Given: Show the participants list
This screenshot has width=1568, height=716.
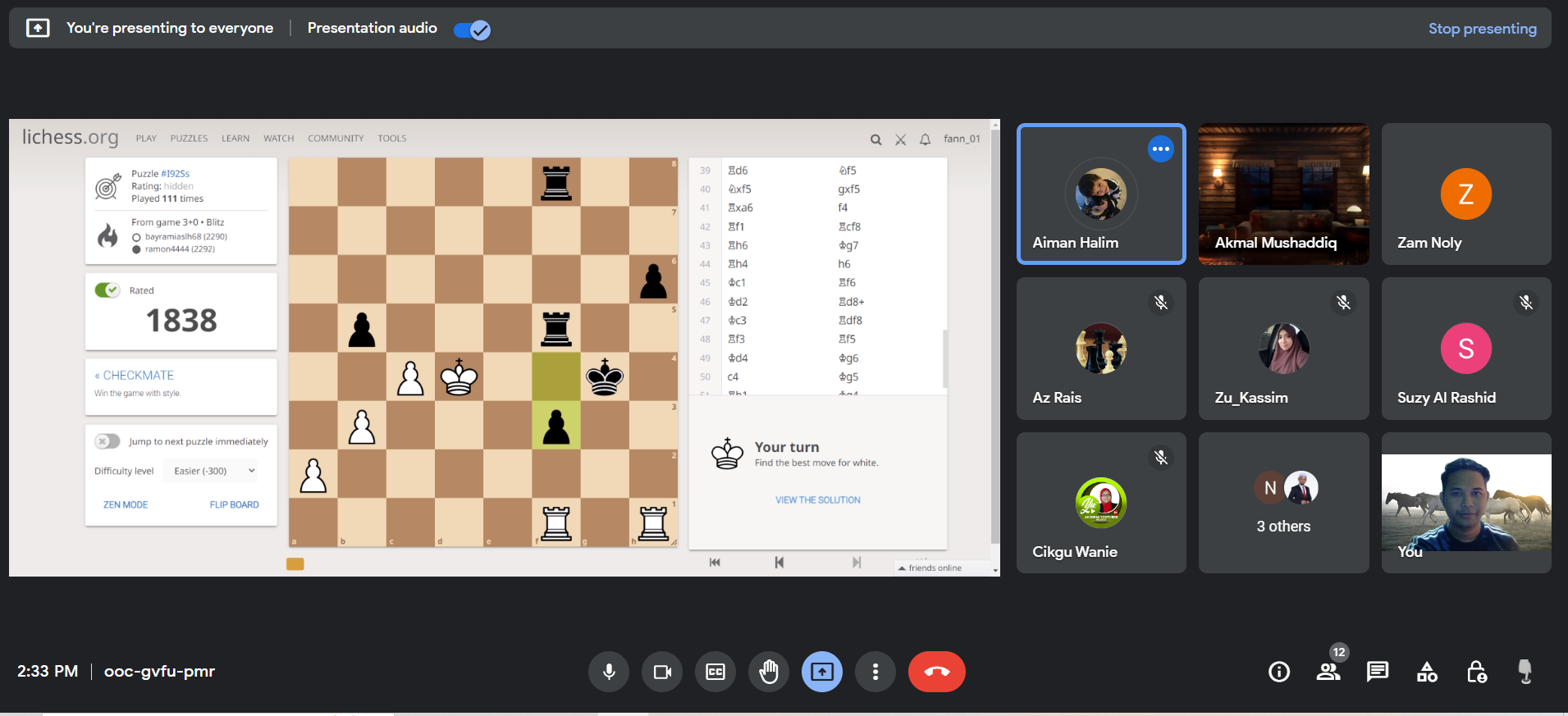Looking at the screenshot, I should coord(1328,672).
